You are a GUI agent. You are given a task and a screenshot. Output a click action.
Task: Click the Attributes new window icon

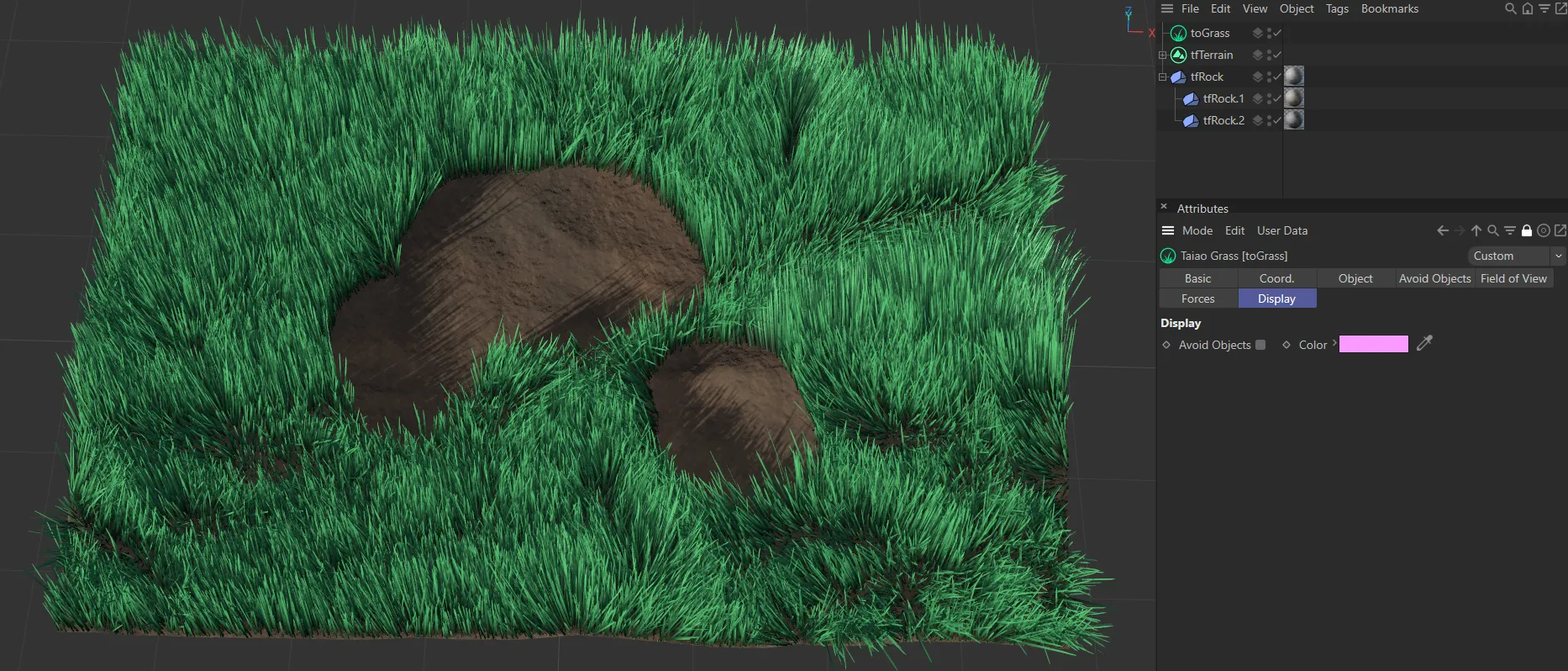click(x=1560, y=230)
